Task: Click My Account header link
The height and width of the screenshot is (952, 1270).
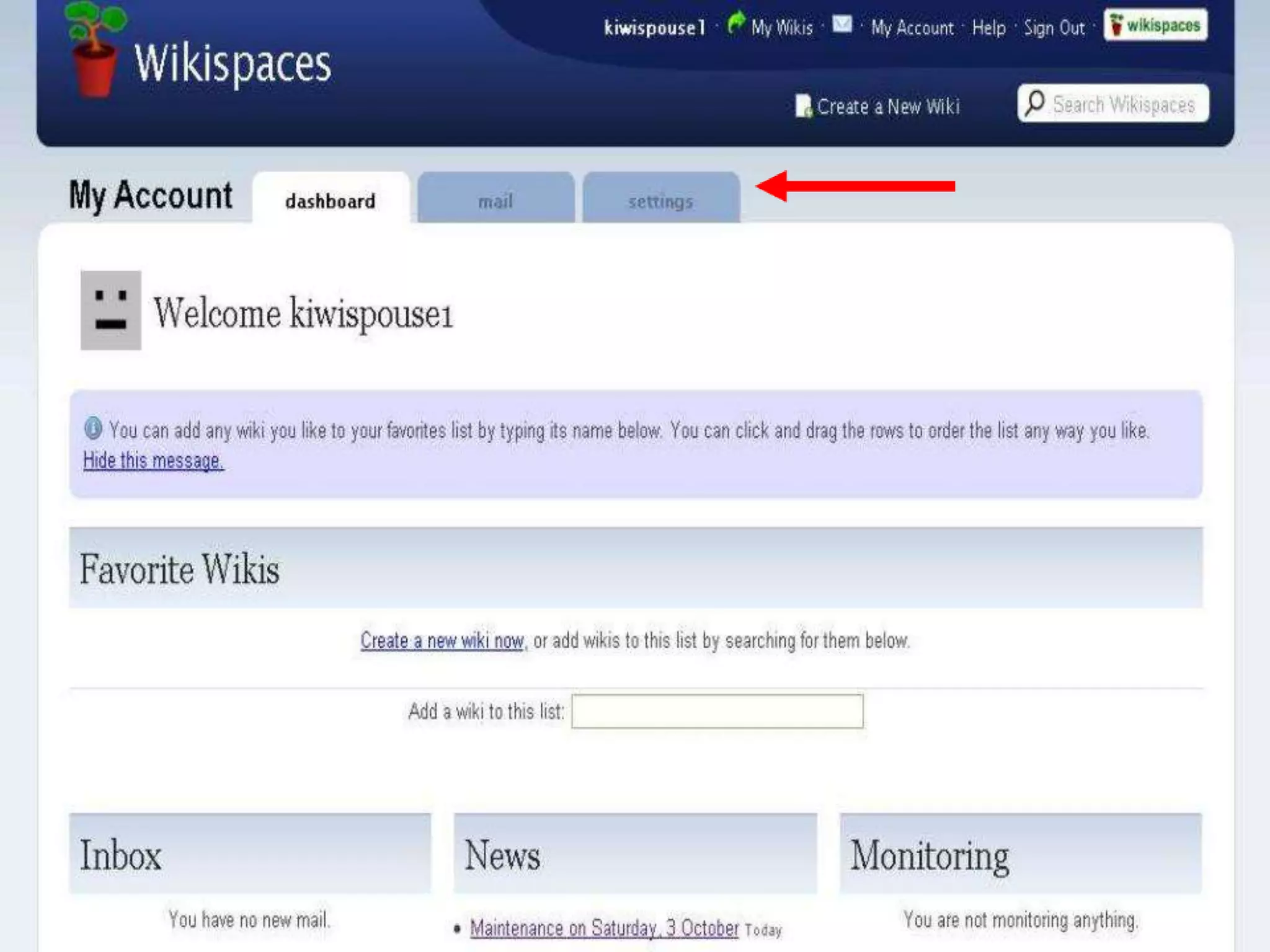Action: (912, 28)
